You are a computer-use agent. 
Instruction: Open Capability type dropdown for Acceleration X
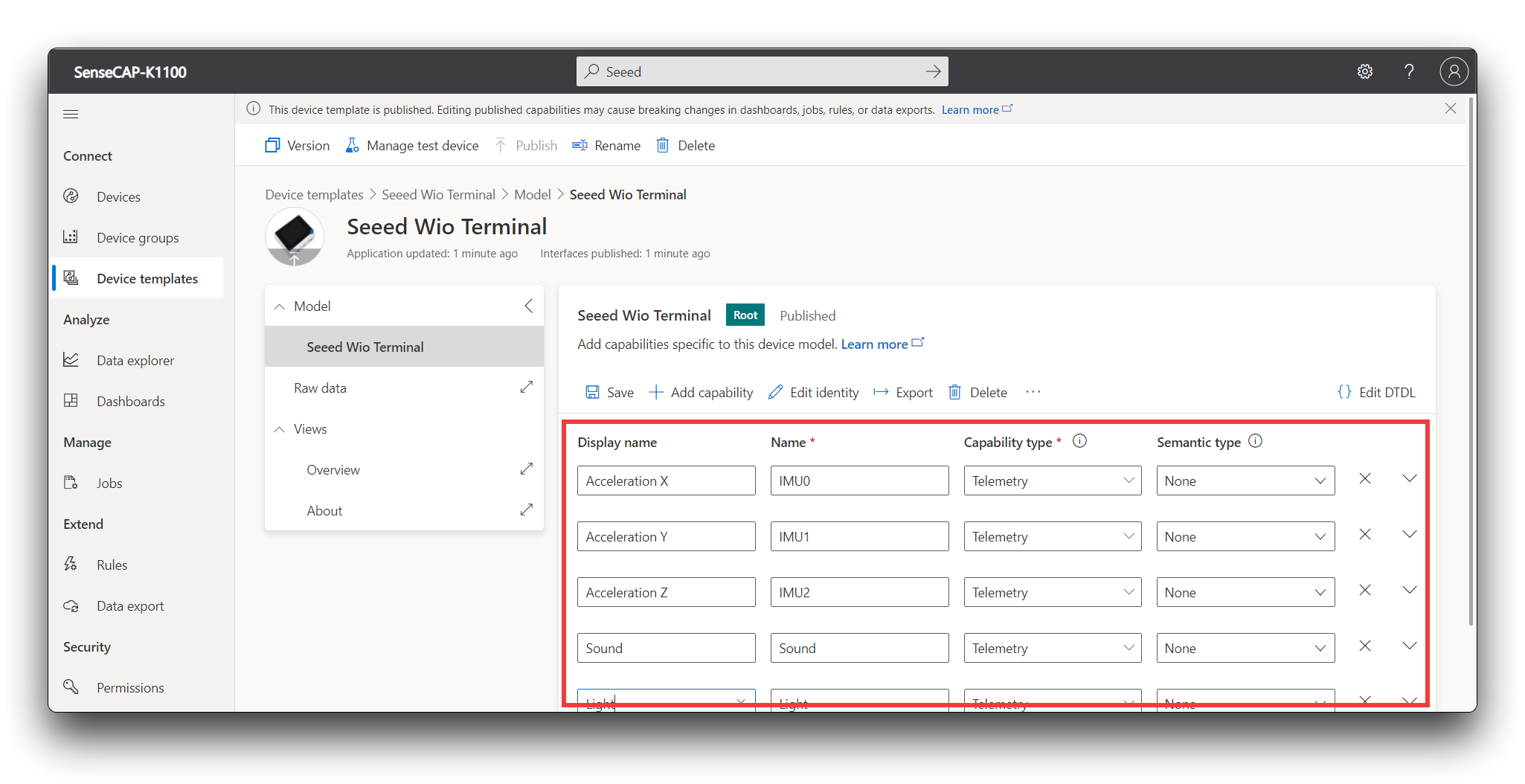(x=1053, y=481)
